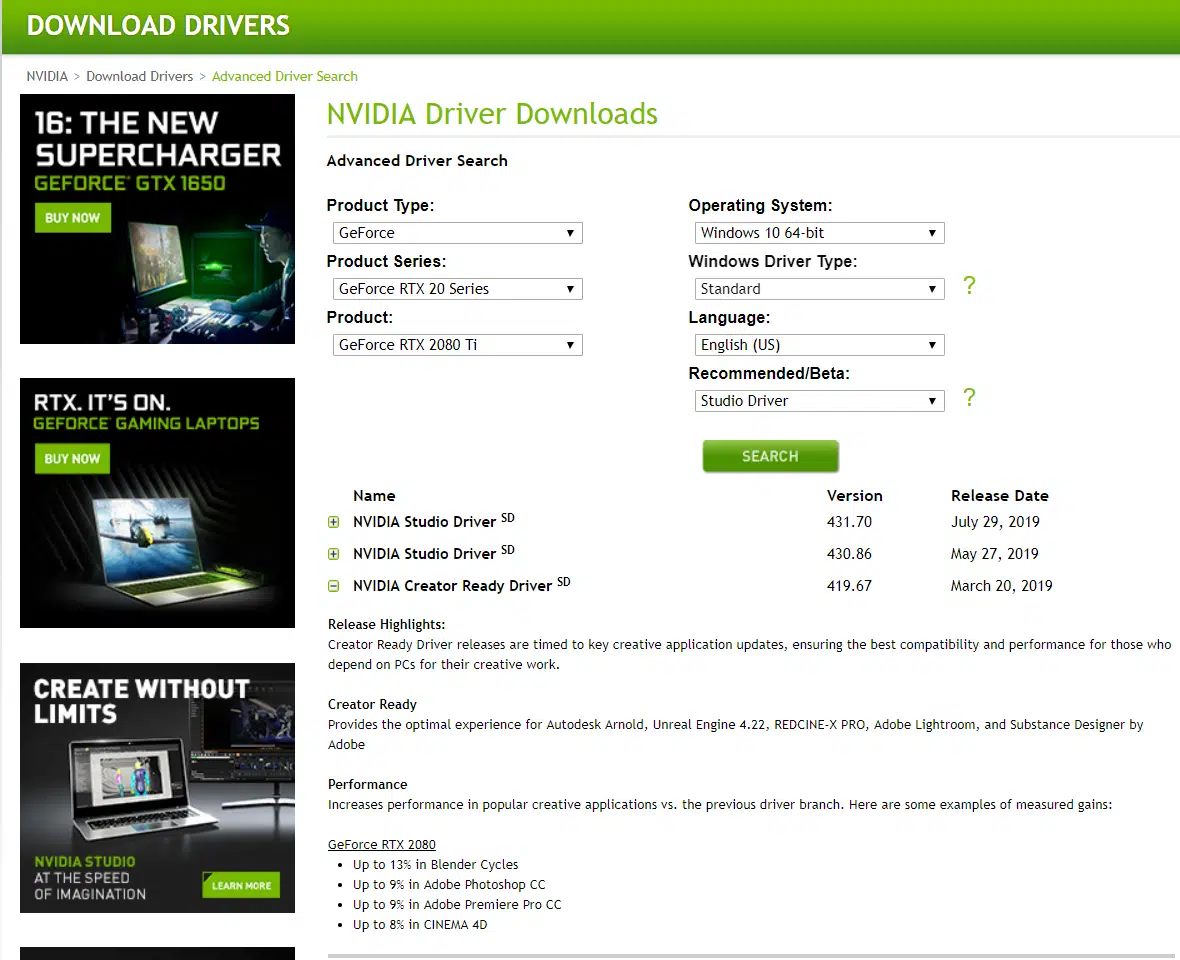1180x960 pixels.
Task: Expand the 430.86 Studio Driver row
Action: (334, 554)
